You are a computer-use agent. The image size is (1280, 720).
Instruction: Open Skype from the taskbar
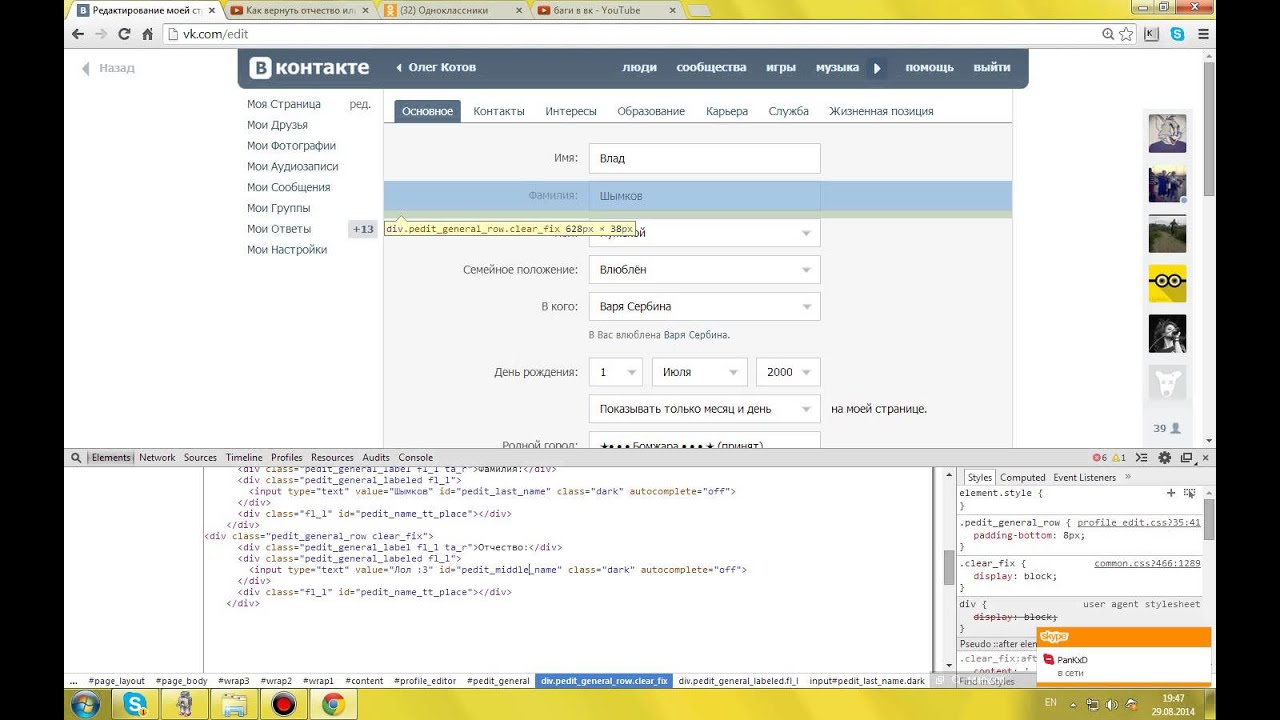[135, 704]
